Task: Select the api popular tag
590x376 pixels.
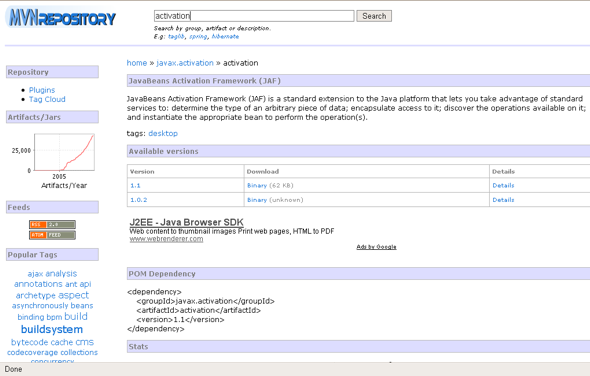Action: click(85, 284)
